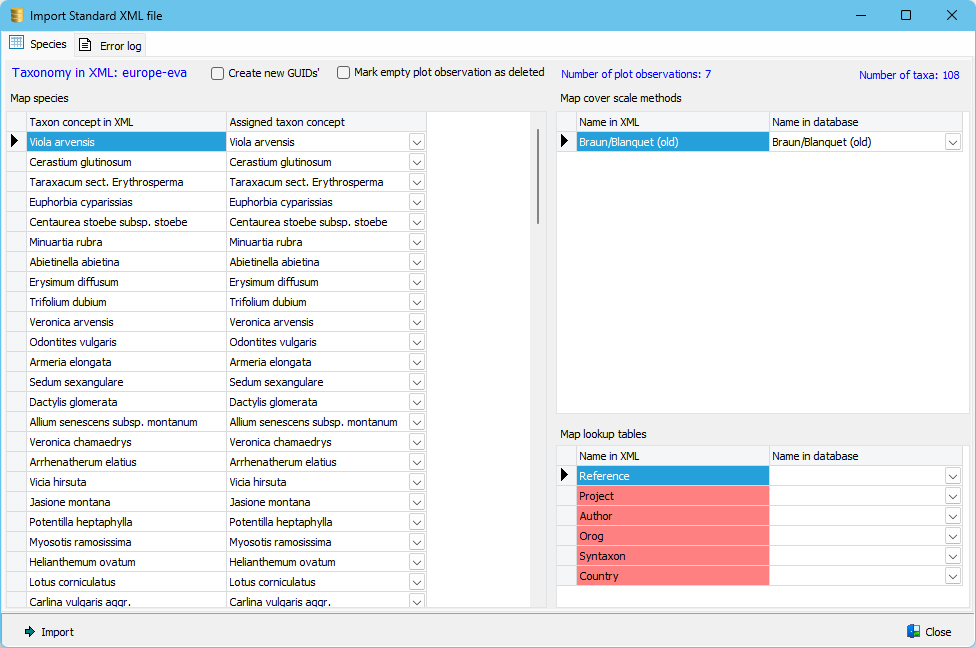Image resolution: width=976 pixels, height=648 pixels.
Task: Open database name dropdown for Author
Action: [x=952, y=516]
